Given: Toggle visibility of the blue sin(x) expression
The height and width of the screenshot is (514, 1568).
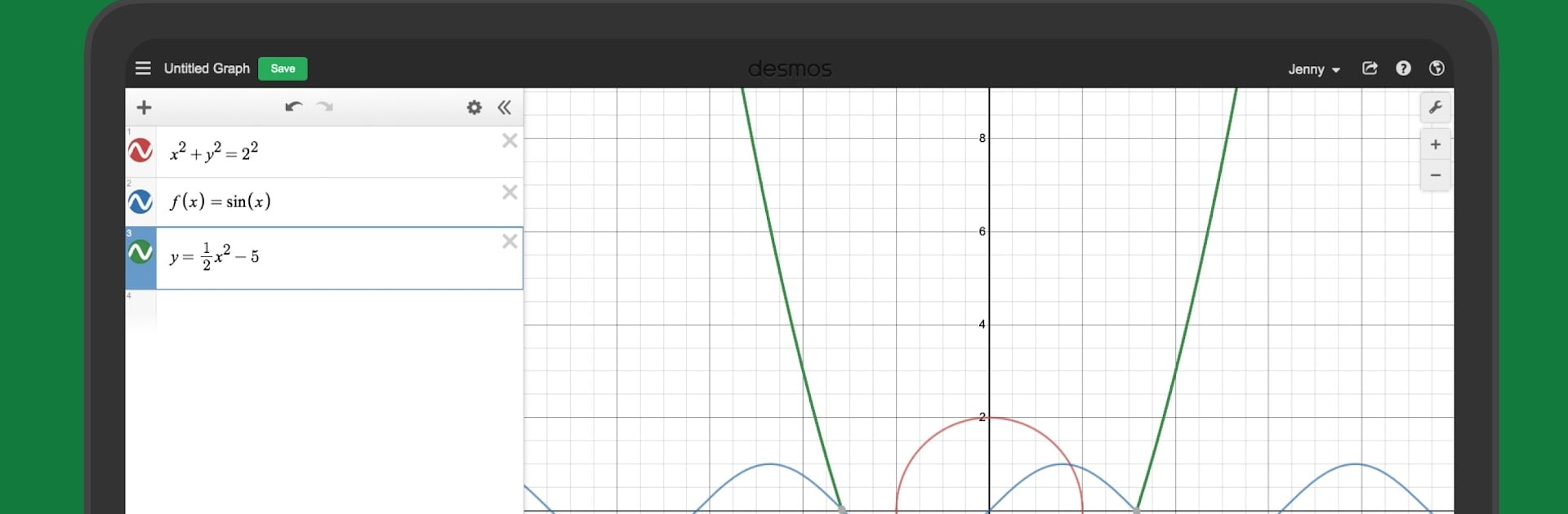Looking at the screenshot, I should 140,202.
